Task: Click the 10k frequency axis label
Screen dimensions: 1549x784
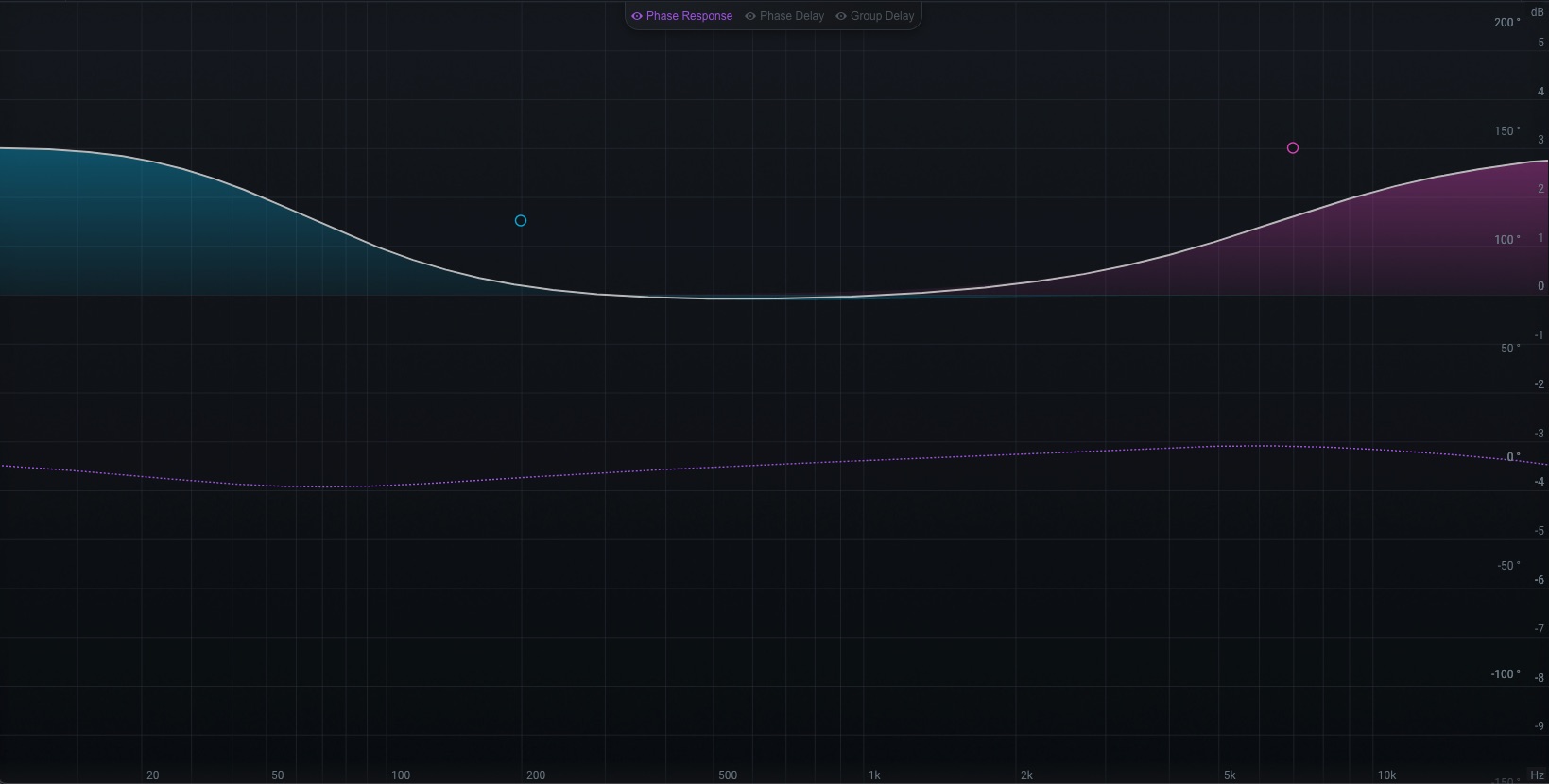Action: coord(1386,775)
